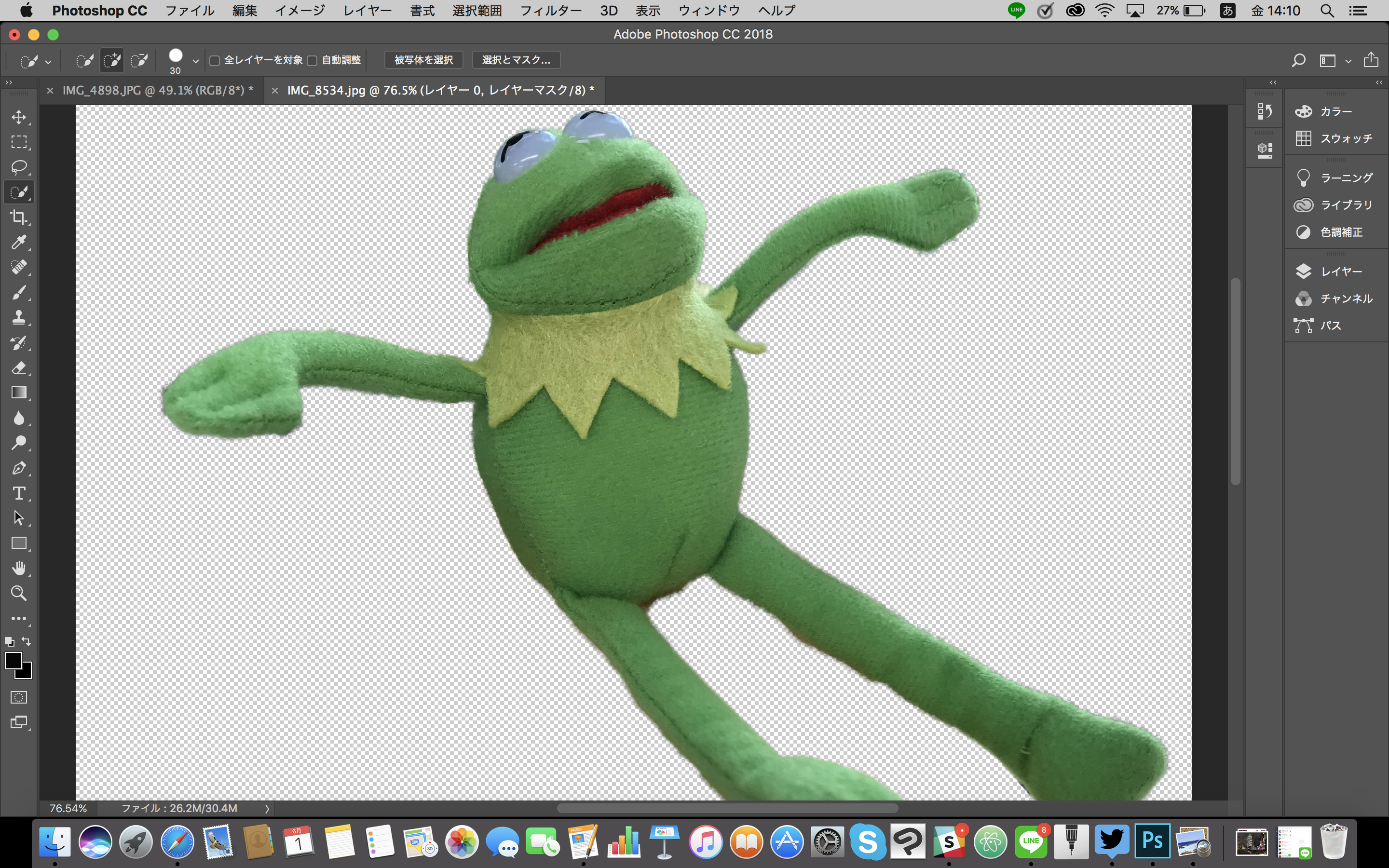Switch to IMG_4898.JPG document tab
The image size is (1389, 868).
tap(158, 90)
